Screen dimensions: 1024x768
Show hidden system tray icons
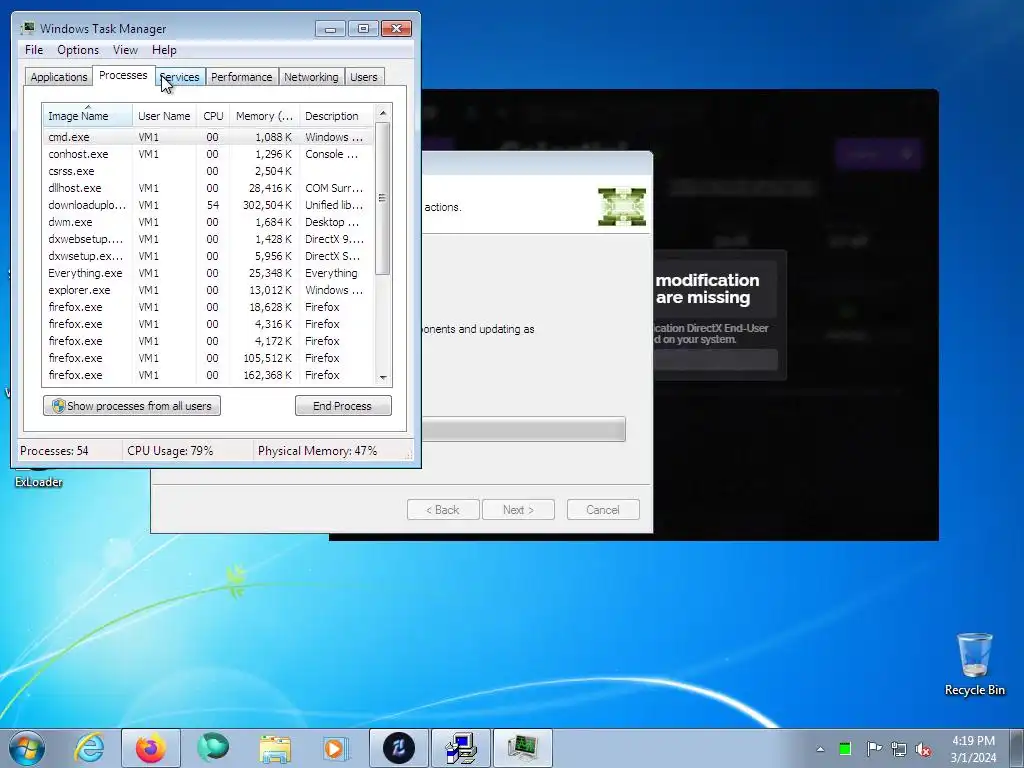pyautogui.click(x=820, y=749)
